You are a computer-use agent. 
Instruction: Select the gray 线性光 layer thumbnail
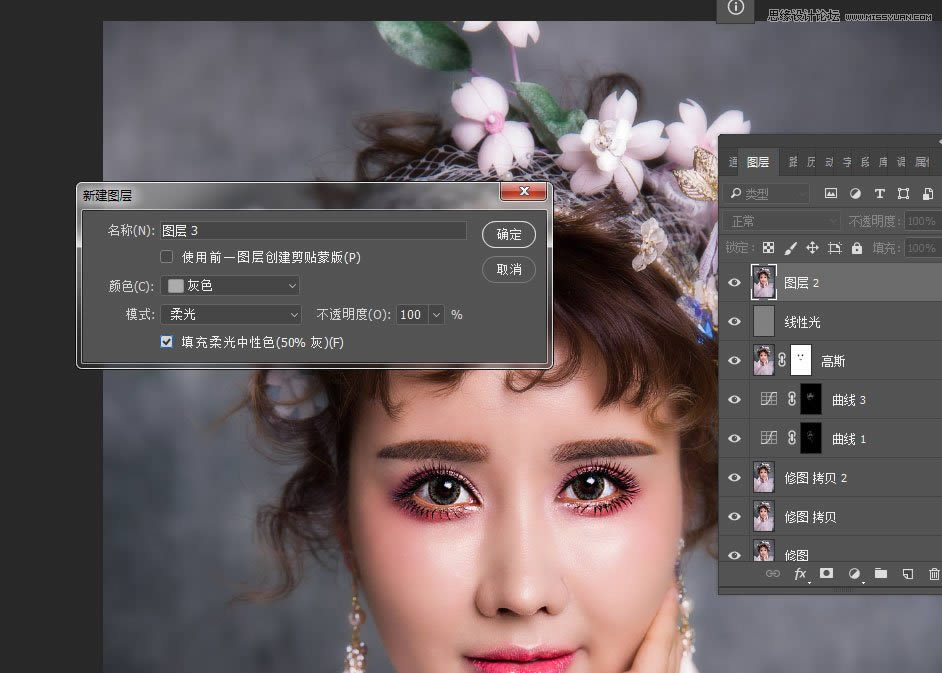[764, 321]
